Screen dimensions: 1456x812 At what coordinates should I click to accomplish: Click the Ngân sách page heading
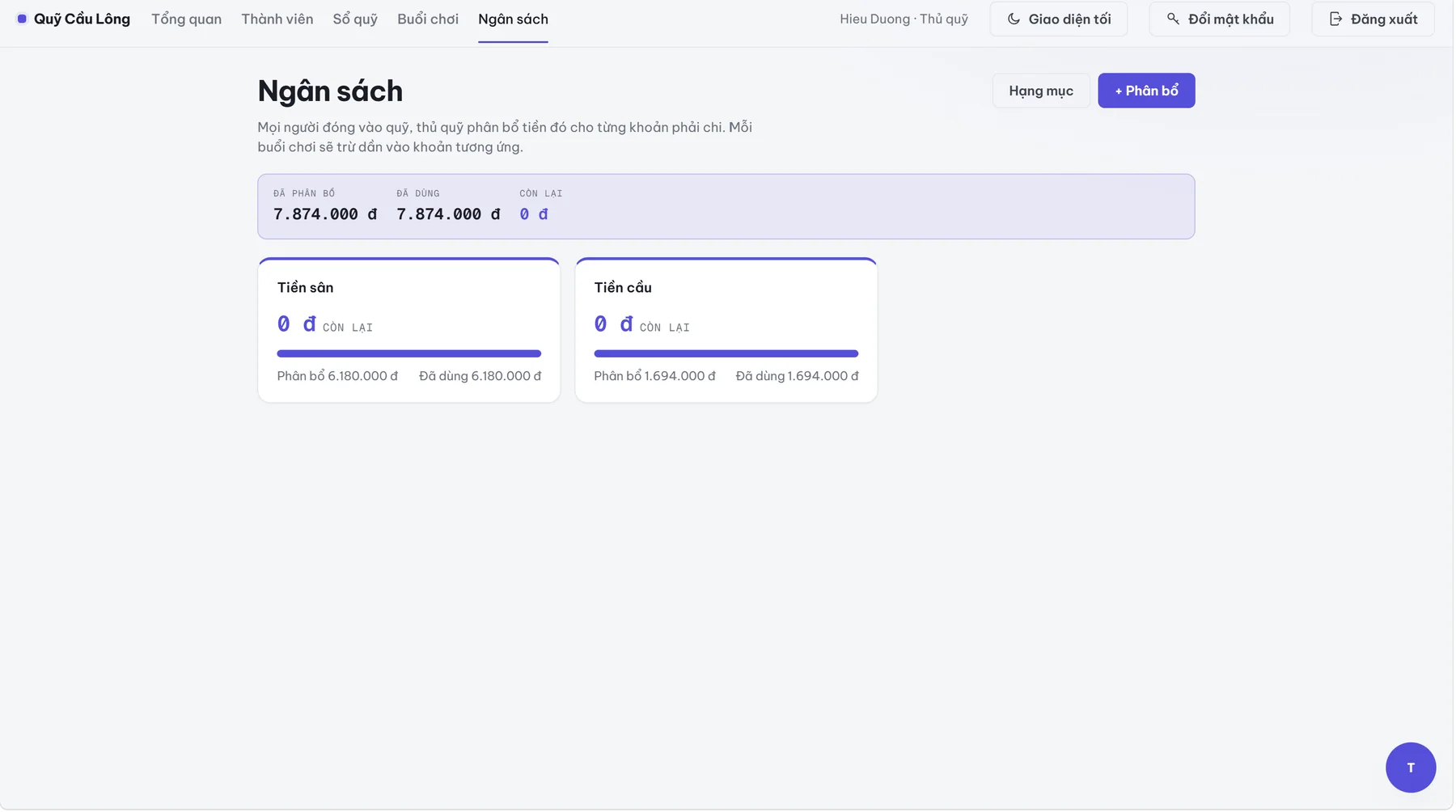[x=330, y=91]
